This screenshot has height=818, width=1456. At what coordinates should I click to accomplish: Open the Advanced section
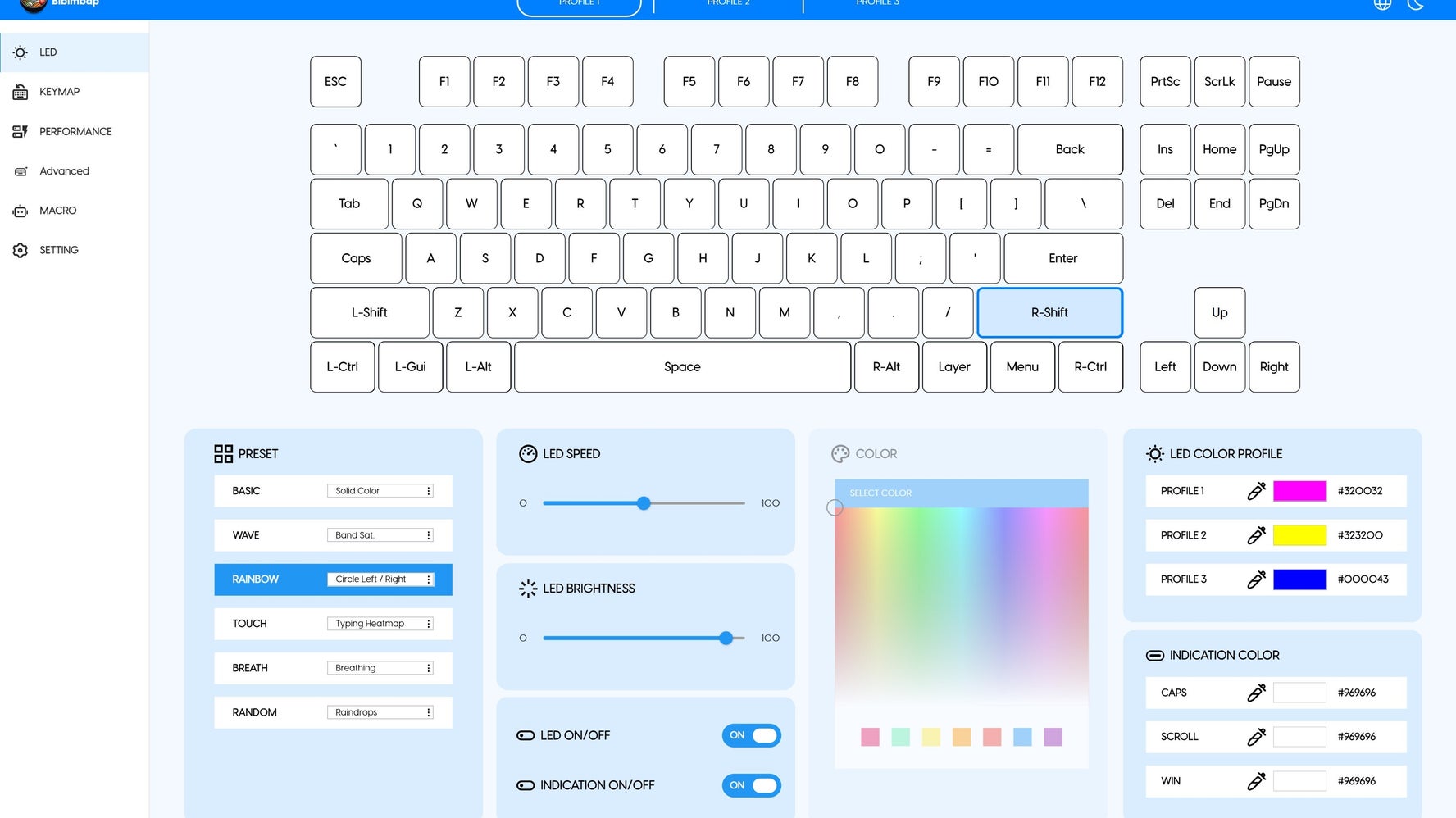[75, 171]
